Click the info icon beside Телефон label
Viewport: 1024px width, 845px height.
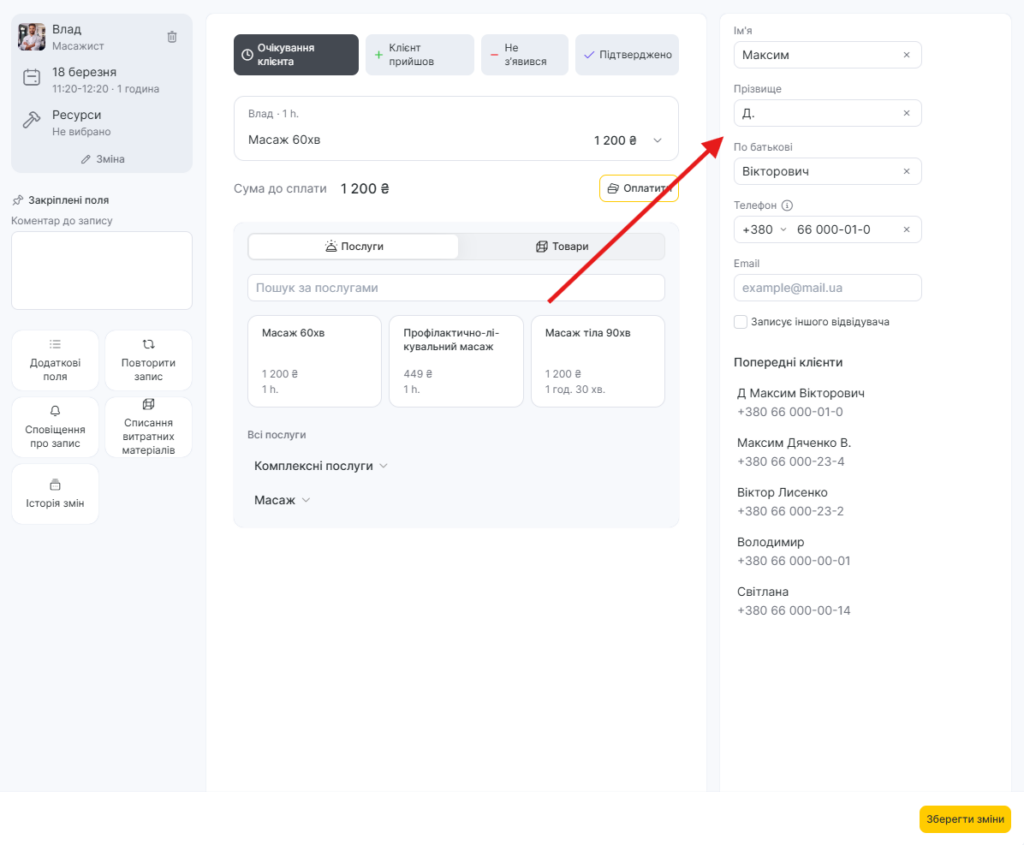tap(787, 206)
